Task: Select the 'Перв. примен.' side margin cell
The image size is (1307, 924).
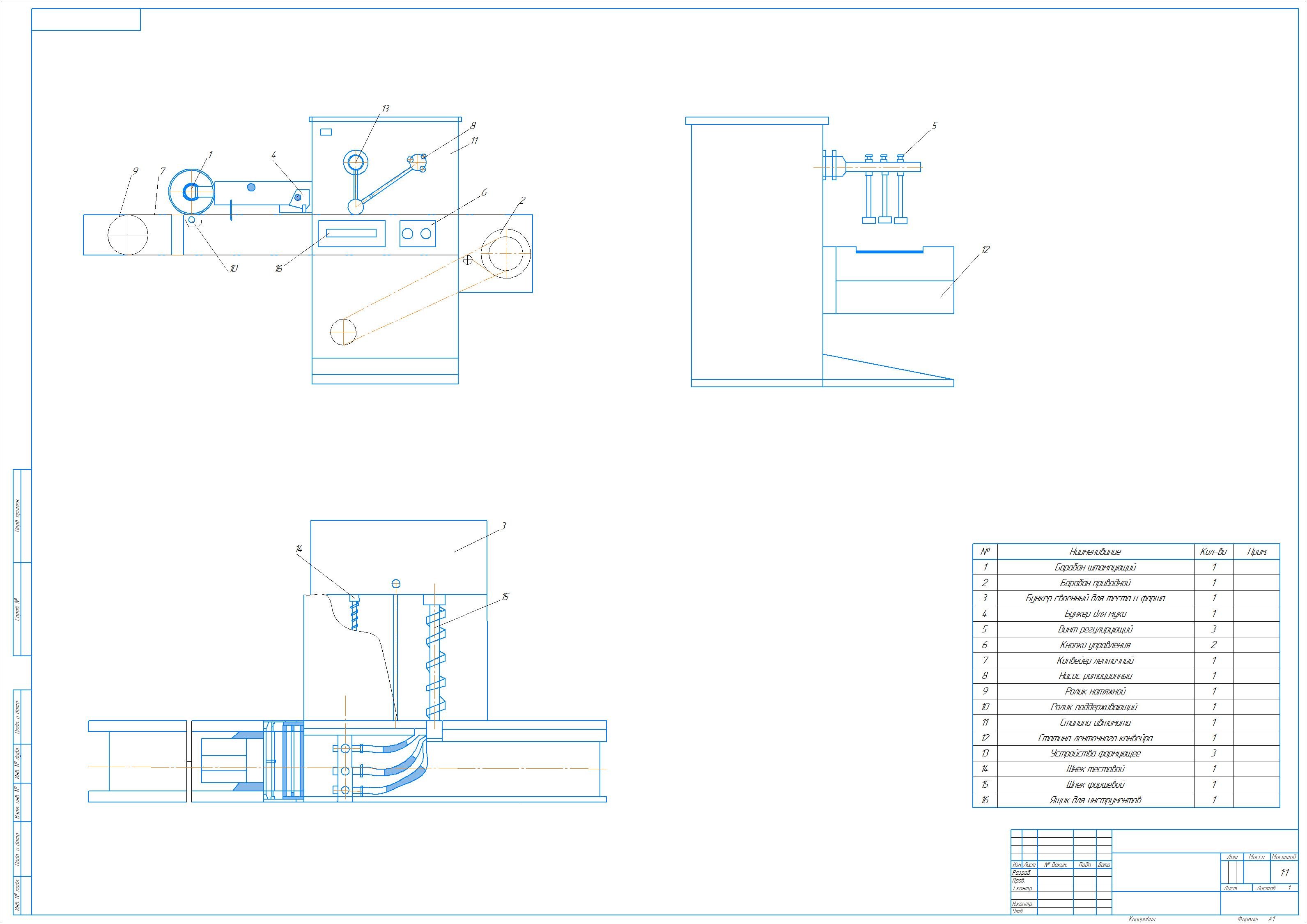Action: (18, 516)
